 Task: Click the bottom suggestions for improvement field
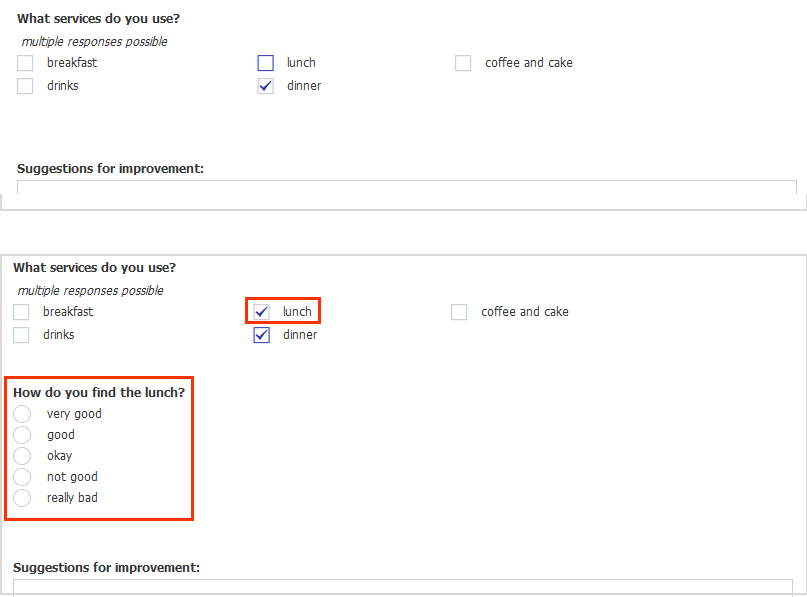(x=400, y=585)
